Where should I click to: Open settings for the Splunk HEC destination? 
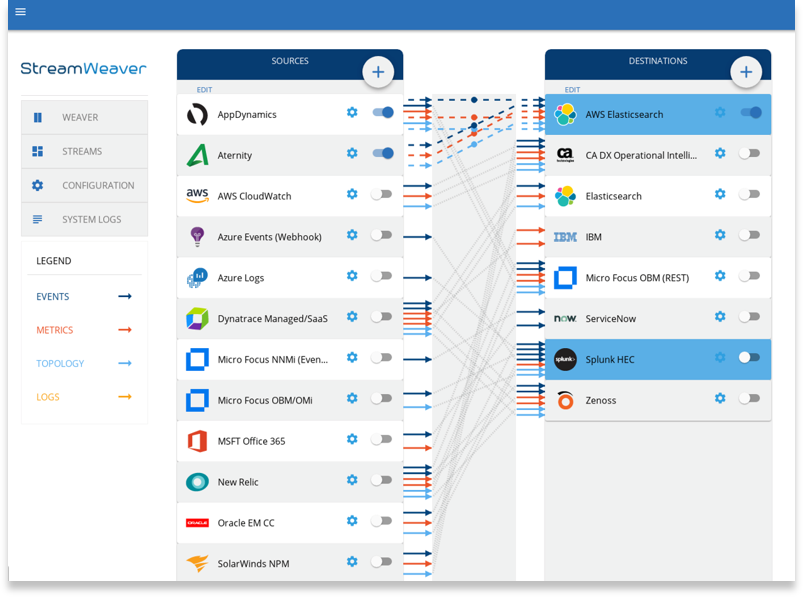click(x=720, y=357)
